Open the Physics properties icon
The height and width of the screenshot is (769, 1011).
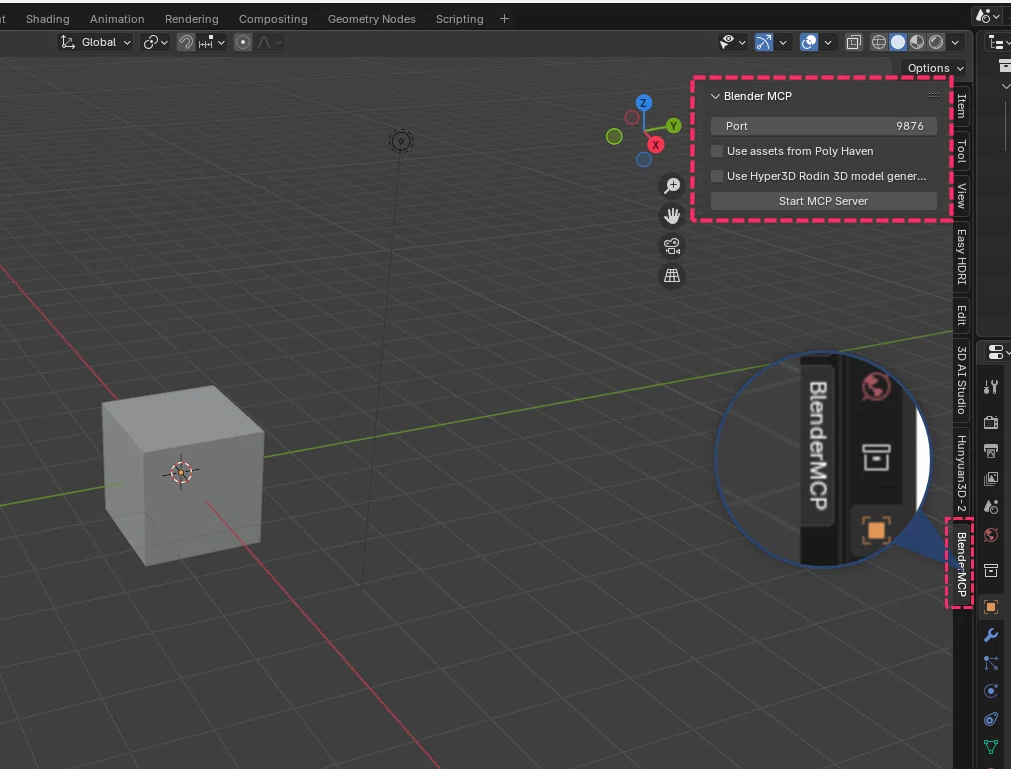[991, 691]
